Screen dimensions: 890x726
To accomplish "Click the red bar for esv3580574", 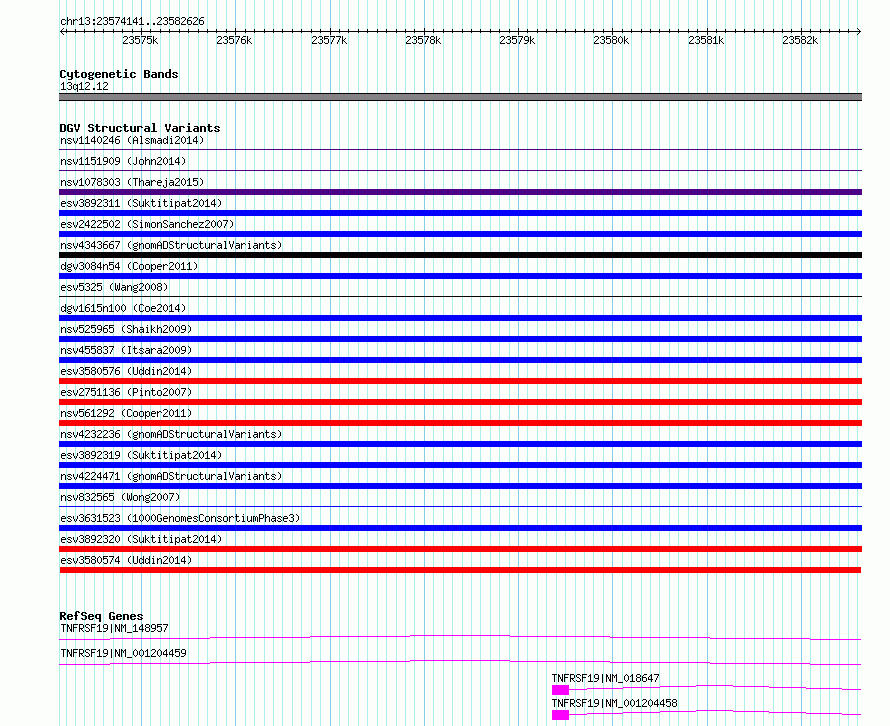I will click(460, 570).
